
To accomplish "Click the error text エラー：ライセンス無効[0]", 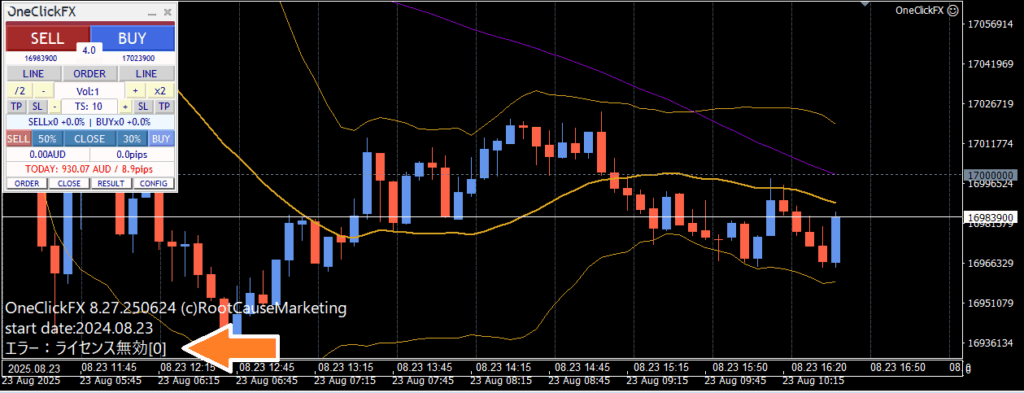I will [86, 348].
